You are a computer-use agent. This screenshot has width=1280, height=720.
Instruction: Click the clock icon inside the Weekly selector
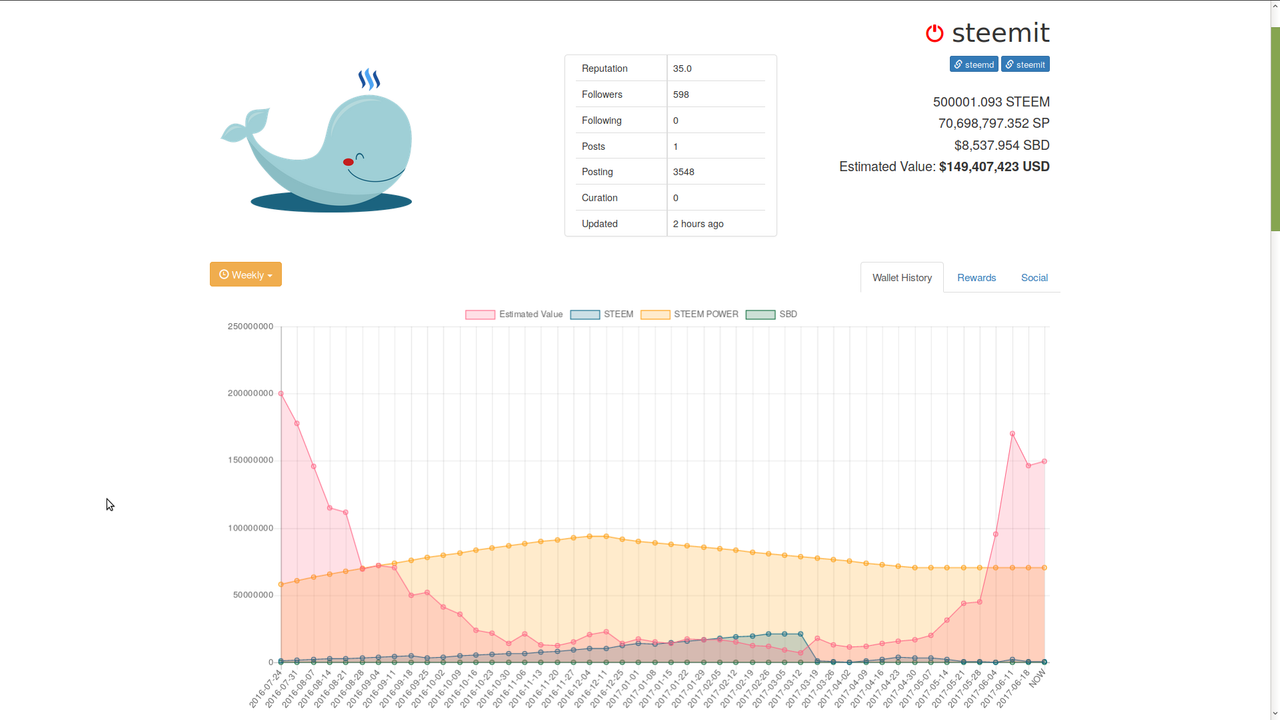[x=225, y=273]
